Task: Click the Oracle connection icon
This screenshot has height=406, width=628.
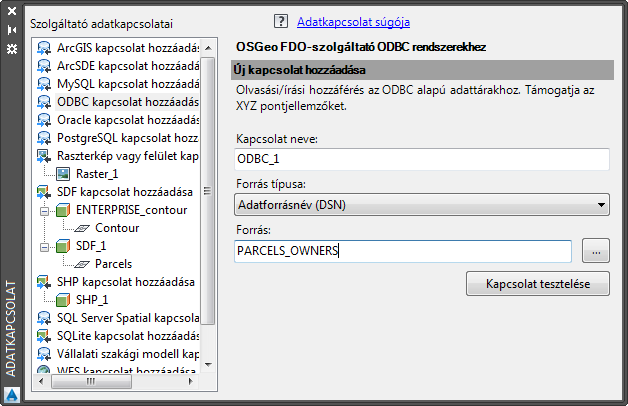Action: (x=44, y=120)
